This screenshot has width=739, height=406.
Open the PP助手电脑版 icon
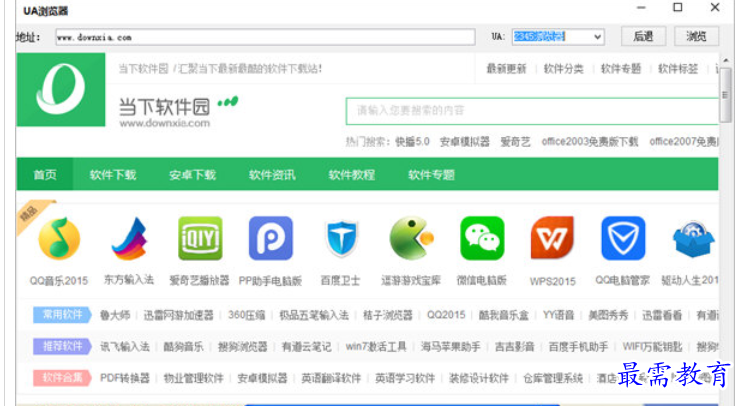[271, 238]
